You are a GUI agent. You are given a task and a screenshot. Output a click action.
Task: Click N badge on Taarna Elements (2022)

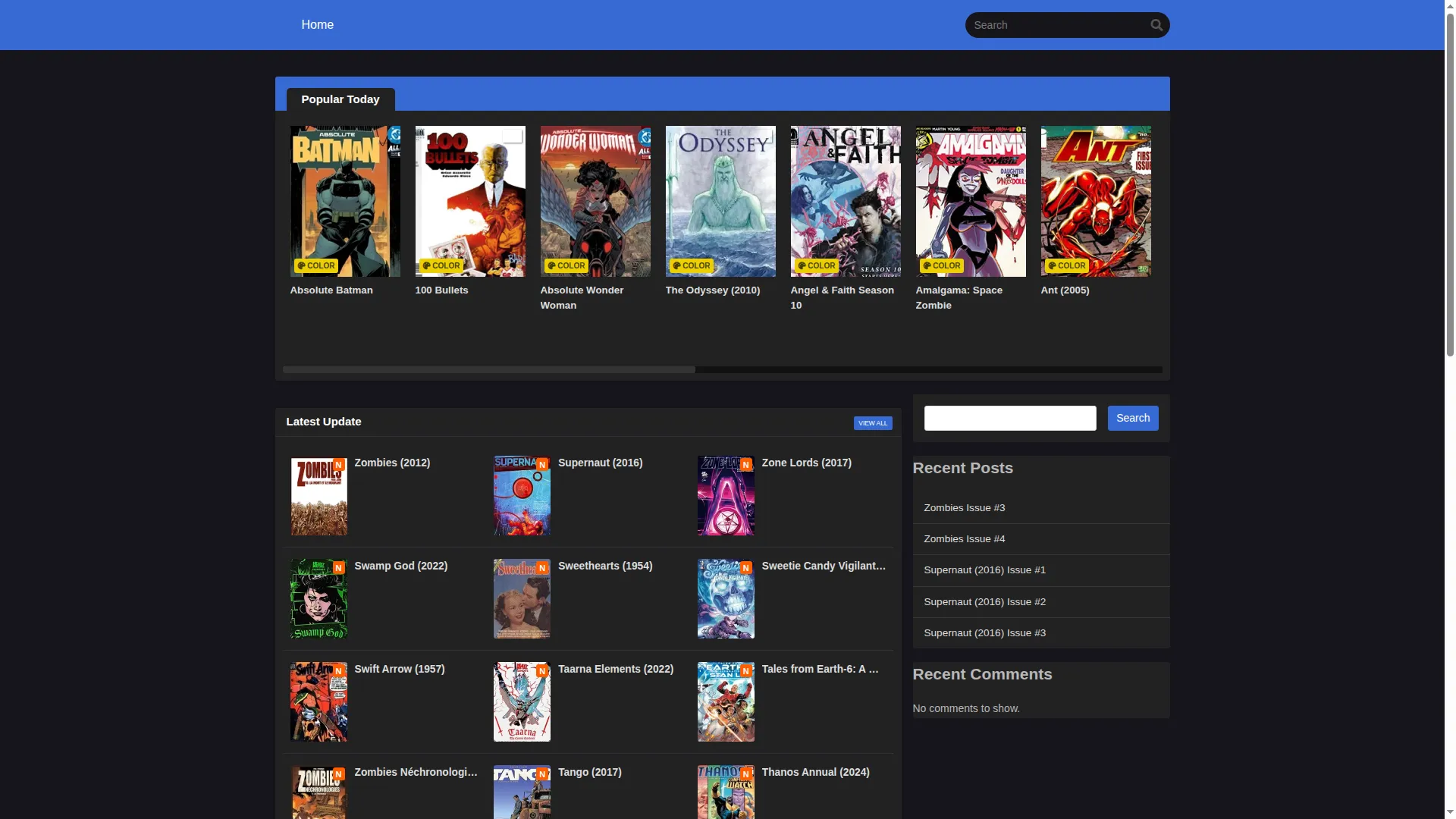tap(542, 671)
